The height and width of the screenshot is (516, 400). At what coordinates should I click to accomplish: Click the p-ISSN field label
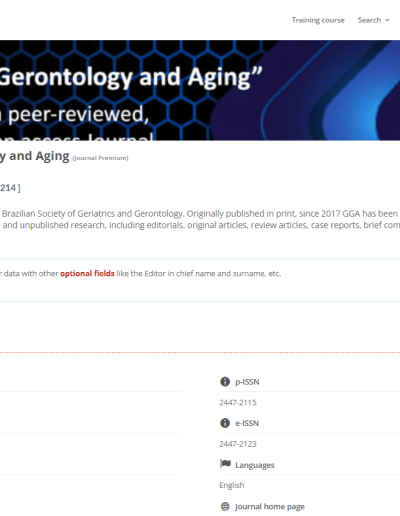[x=247, y=382]
